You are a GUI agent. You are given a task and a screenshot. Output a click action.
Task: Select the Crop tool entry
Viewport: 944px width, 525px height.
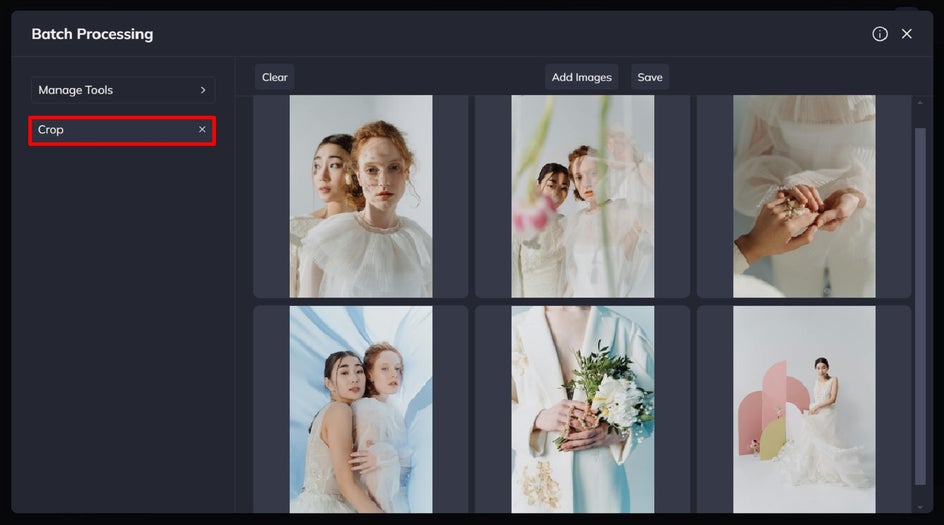coord(122,130)
